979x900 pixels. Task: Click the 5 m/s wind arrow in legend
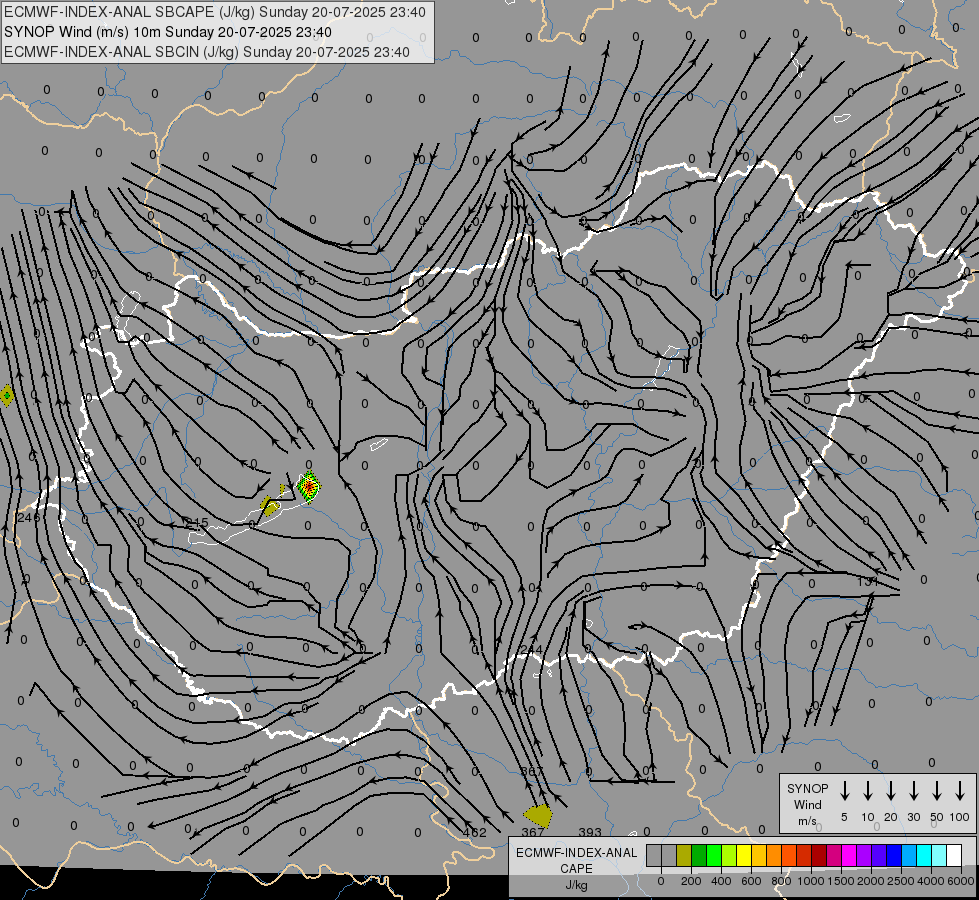tap(845, 791)
